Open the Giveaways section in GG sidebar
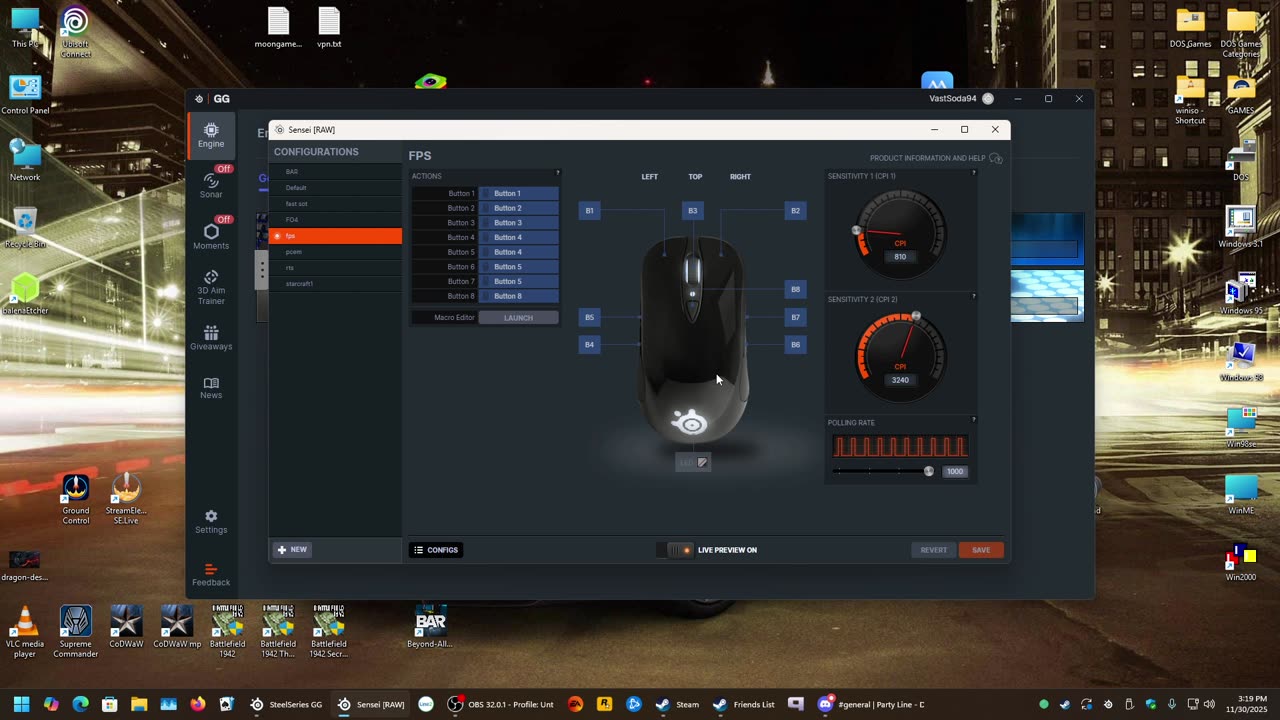The width and height of the screenshot is (1280, 720). click(211, 338)
